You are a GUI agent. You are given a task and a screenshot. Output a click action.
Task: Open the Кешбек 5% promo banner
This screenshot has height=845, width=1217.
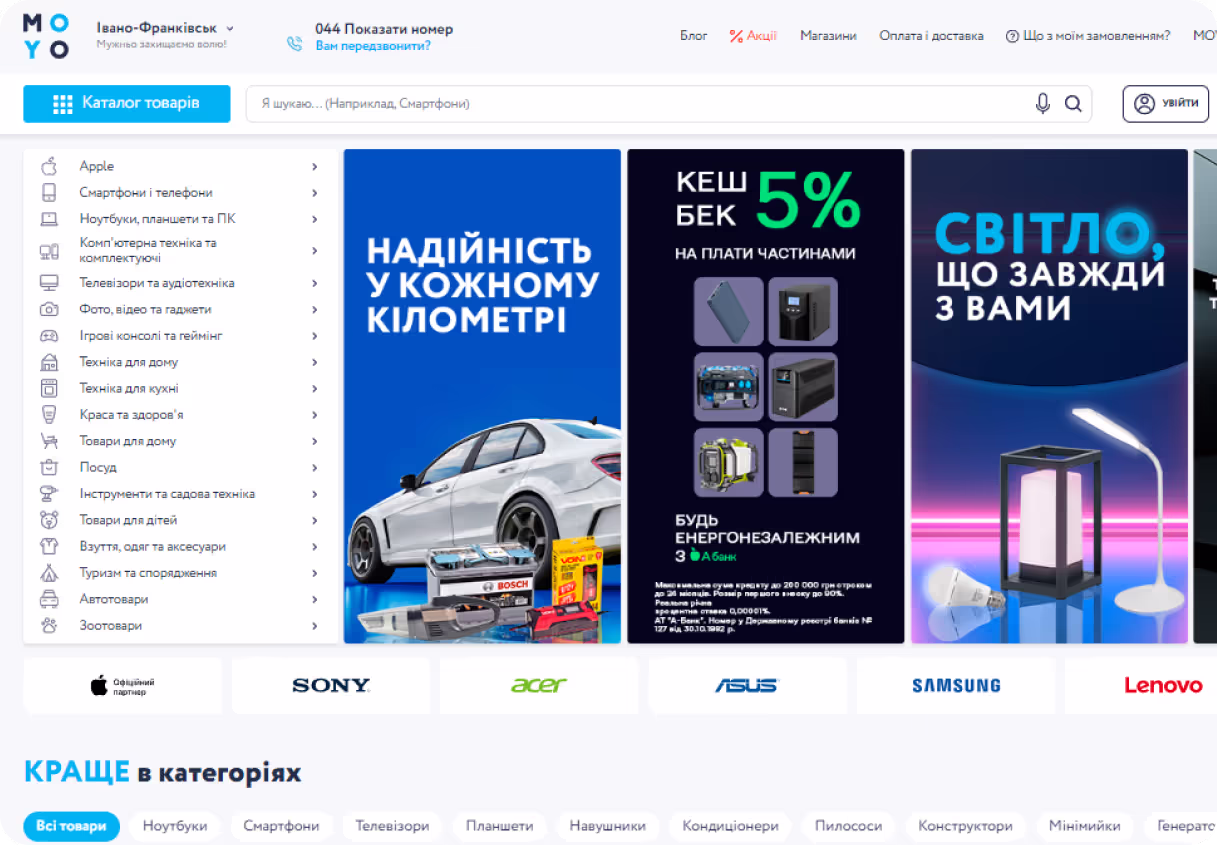(766, 397)
